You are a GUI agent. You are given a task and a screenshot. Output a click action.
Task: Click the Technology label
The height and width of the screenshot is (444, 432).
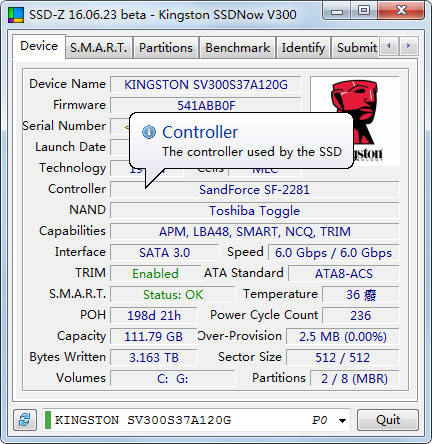coord(73,168)
